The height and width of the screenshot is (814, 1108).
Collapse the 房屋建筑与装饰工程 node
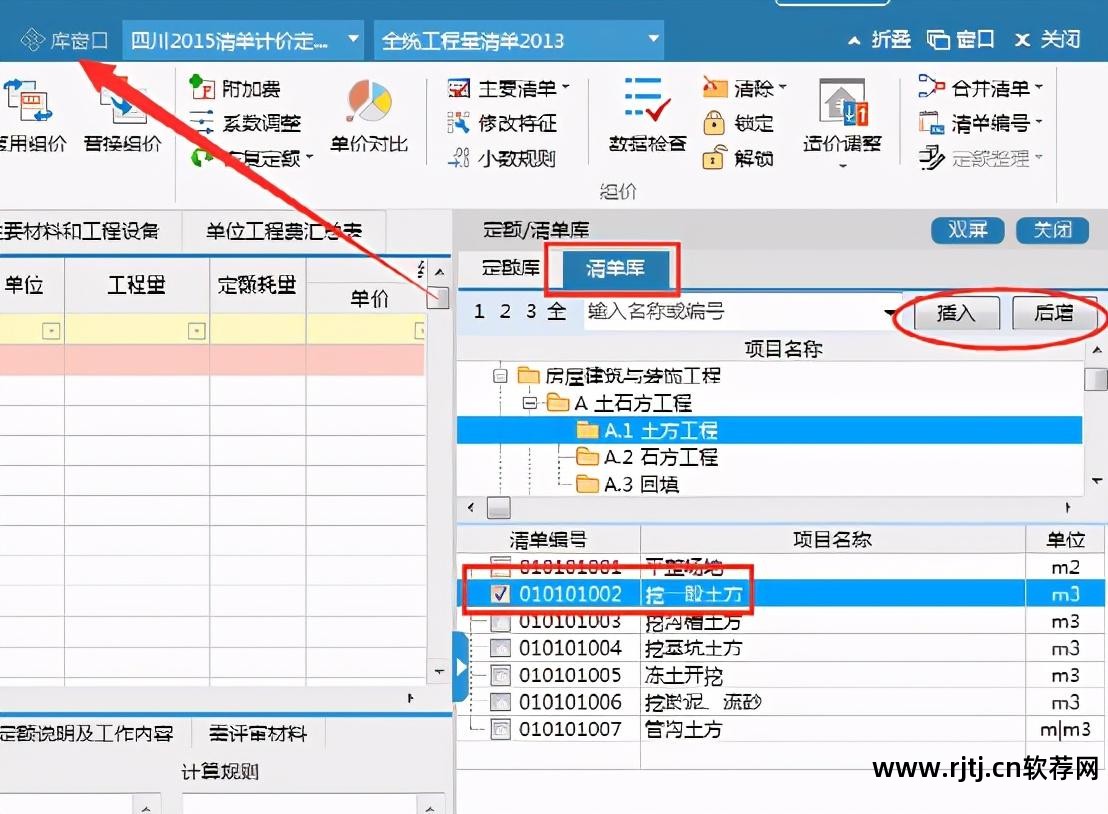coord(500,376)
